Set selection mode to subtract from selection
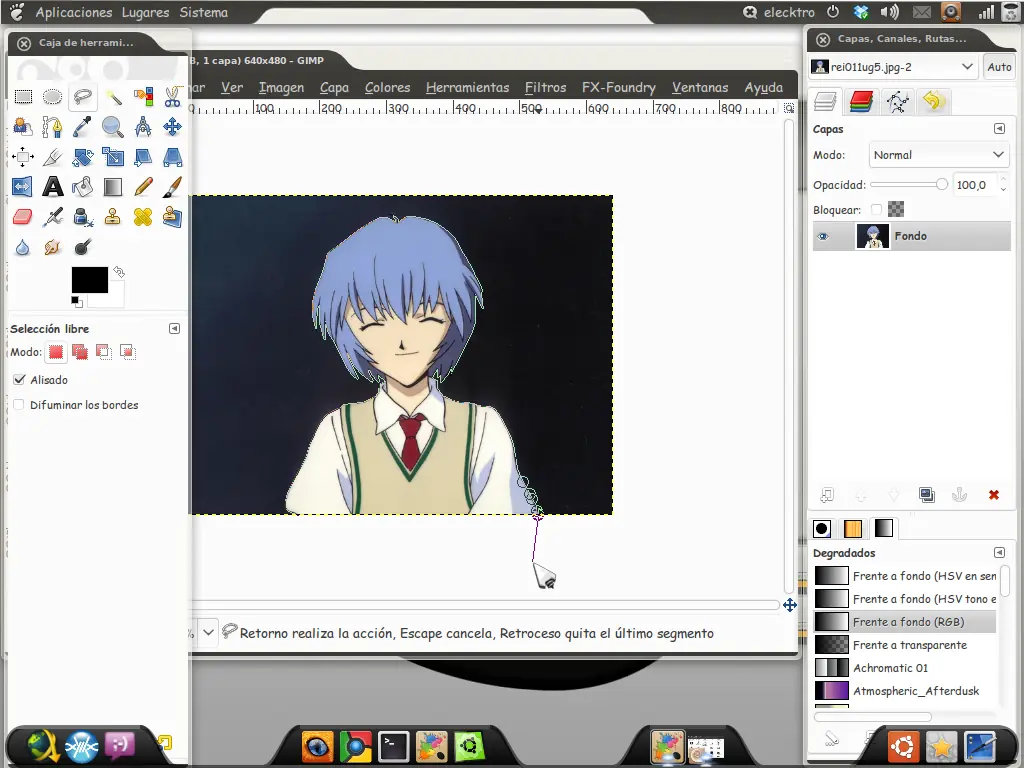Screen dimensions: 1024x768 point(104,352)
